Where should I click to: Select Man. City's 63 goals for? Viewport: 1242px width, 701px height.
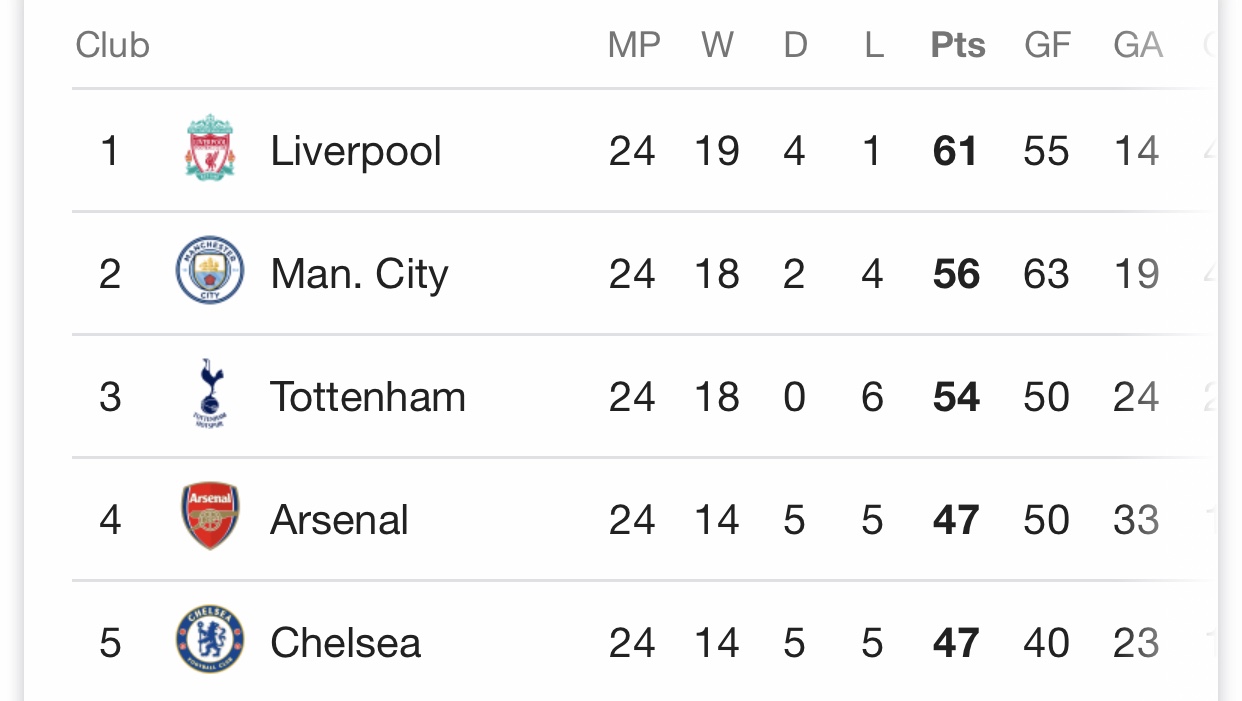tap(1046, 275)
